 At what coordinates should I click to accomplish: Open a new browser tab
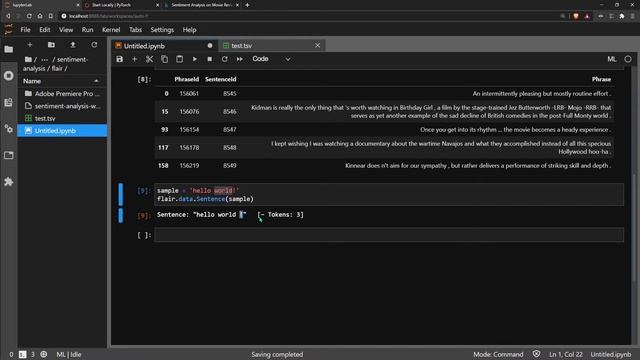point(247,5)
